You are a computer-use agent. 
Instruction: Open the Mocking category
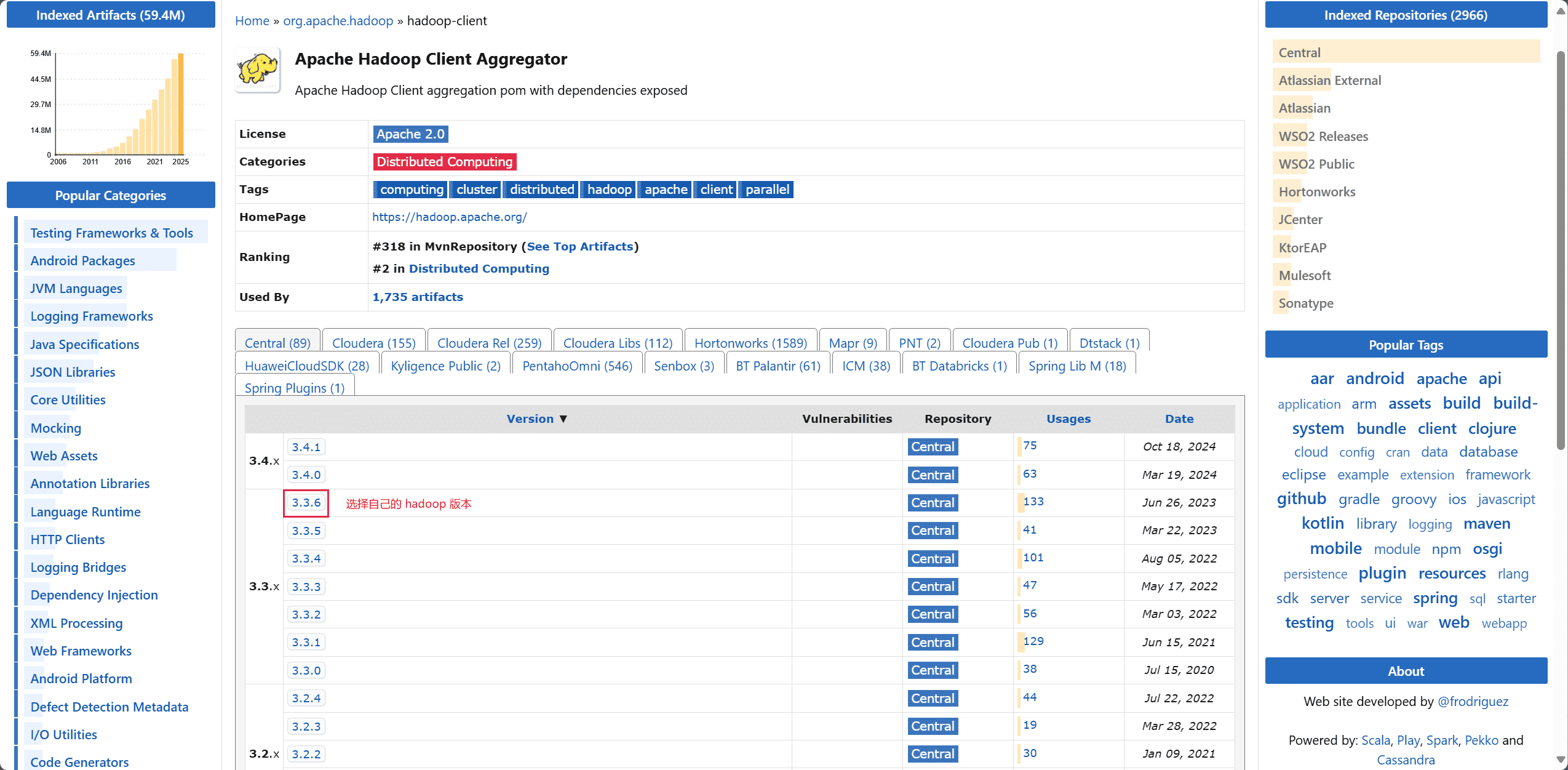(55, 428)
